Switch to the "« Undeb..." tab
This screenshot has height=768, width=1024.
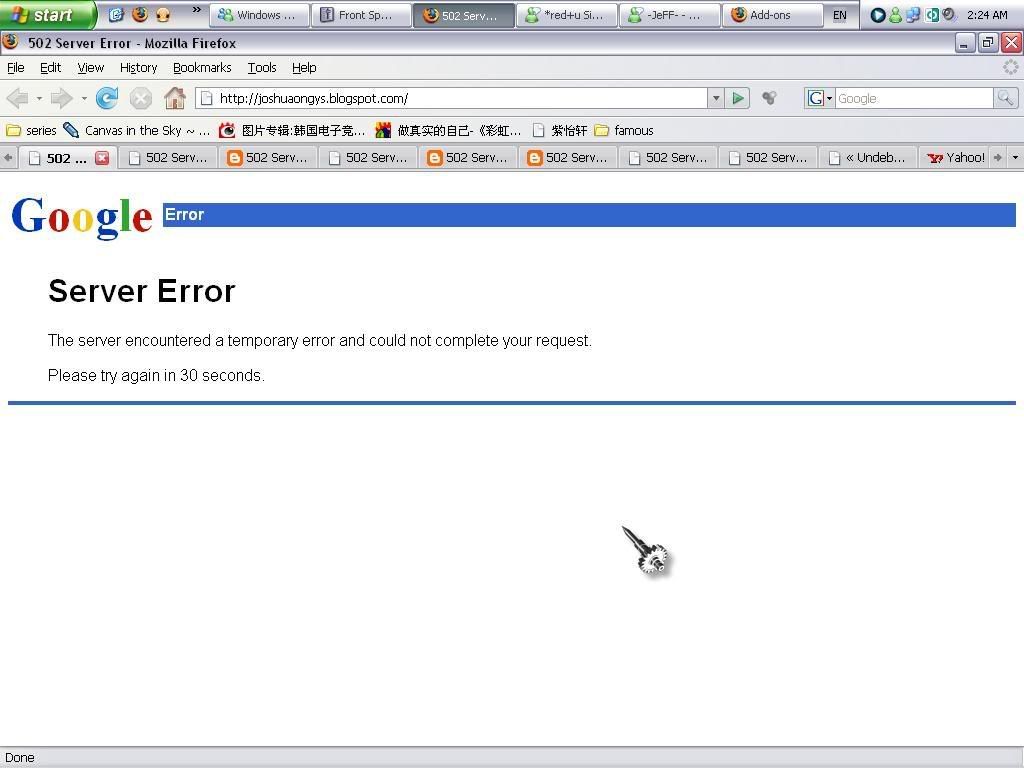point(867,158)
